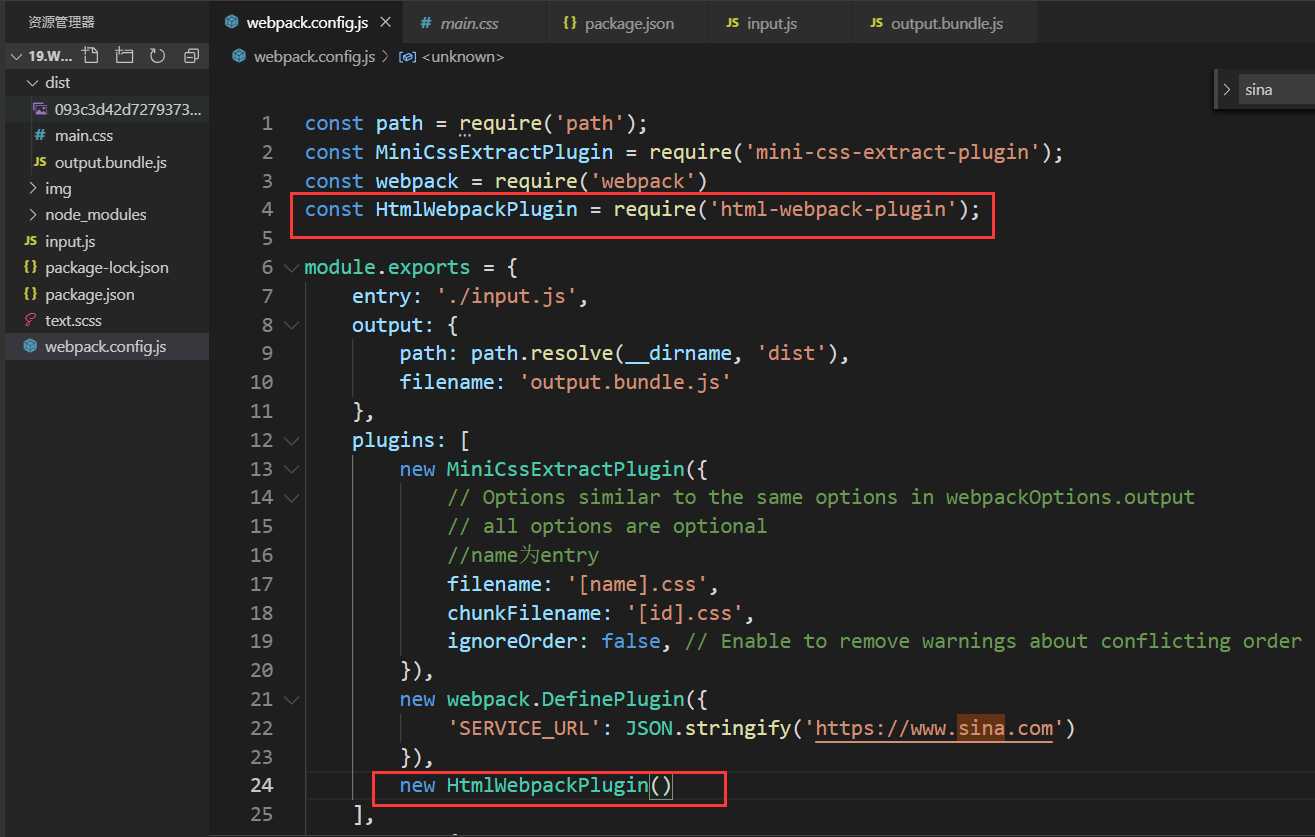The height and width of the screenshot is (837, 1315).
Task: Select webpack.config.js in the explorer tree
Action: coord(105,347)
